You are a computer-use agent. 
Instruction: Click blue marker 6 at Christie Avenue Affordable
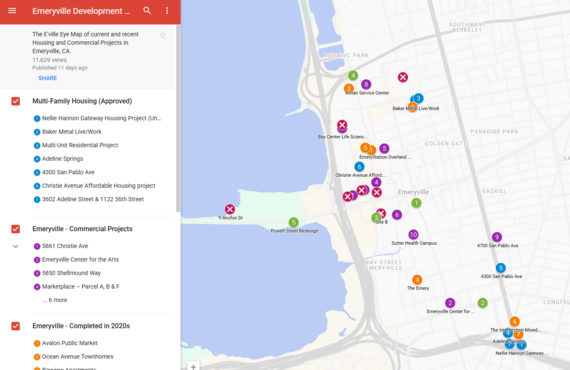pyautogui.click(x=359, y=166)
